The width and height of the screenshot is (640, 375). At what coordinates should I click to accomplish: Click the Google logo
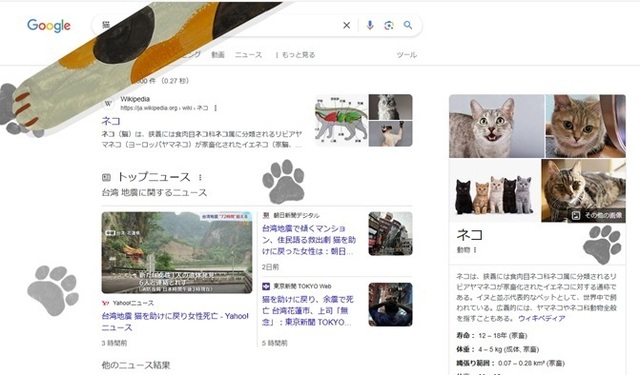pos(49,25)
